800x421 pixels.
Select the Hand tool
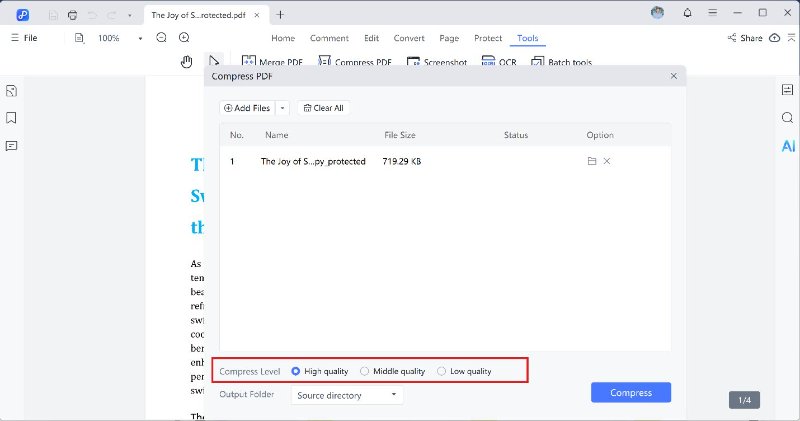pyautogui.click(x=186, y=62)
